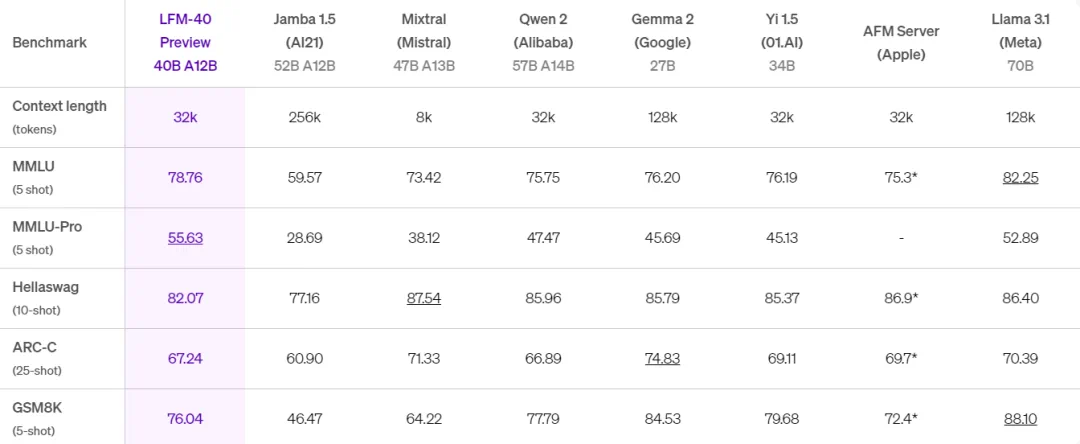The image size is (1080, 444).
Task: Click the highlighted 78.76 MMLU cell
Action: (185, 177)
